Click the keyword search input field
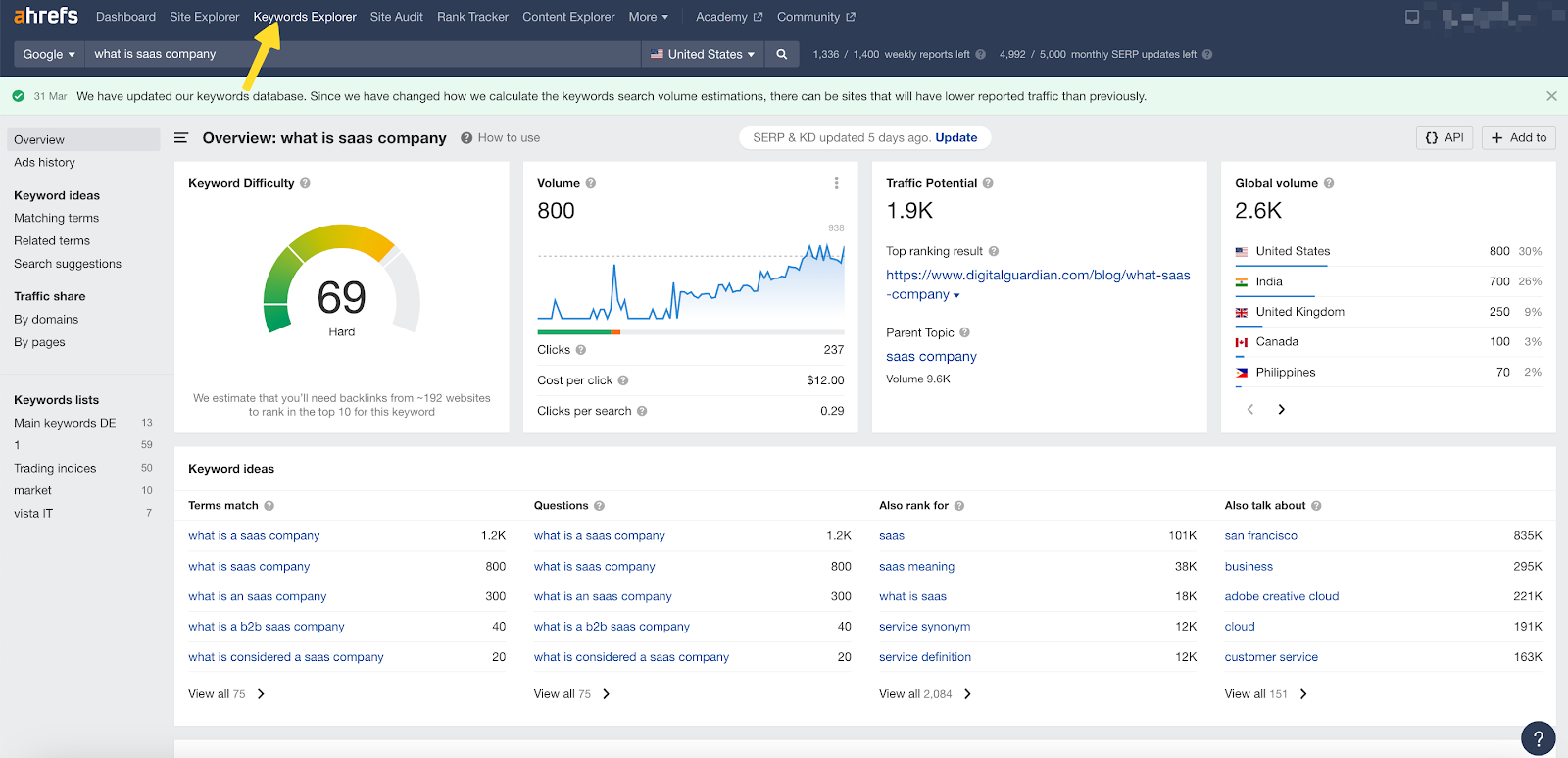The image size is (1568, 758). pyautogui.click(x=363, y=54)
